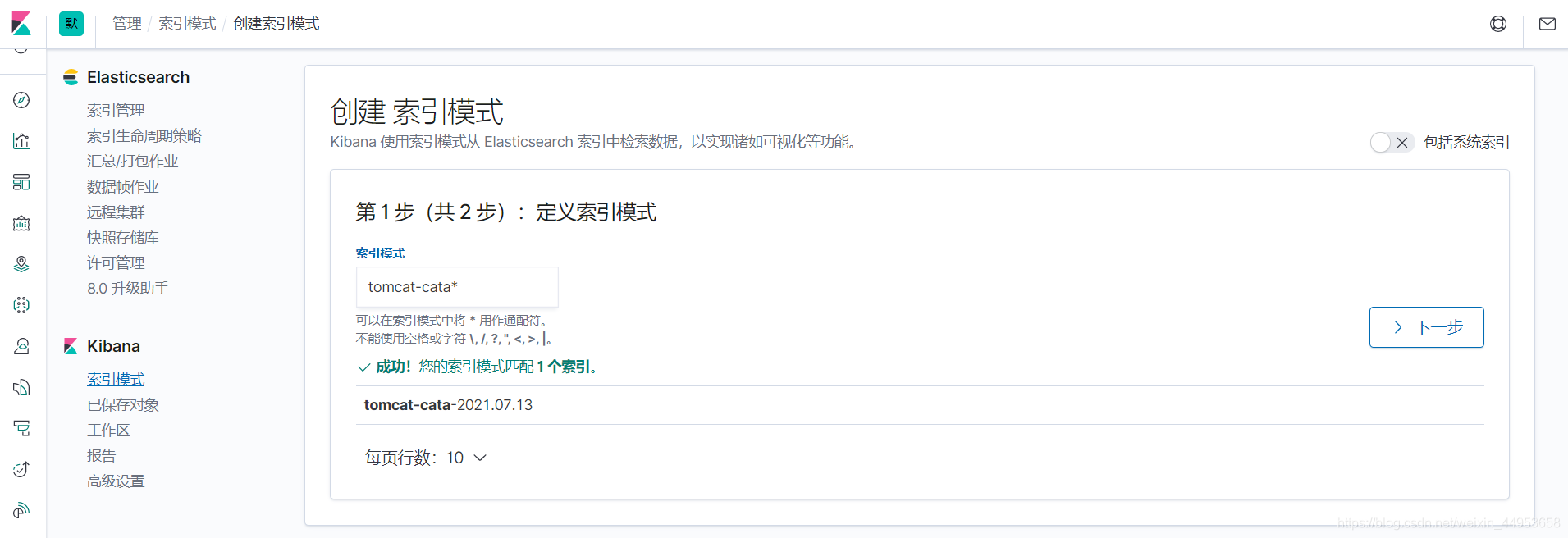Click the green space selector badge
Viewport: 1568px width, 538px height.
[71, 24]
